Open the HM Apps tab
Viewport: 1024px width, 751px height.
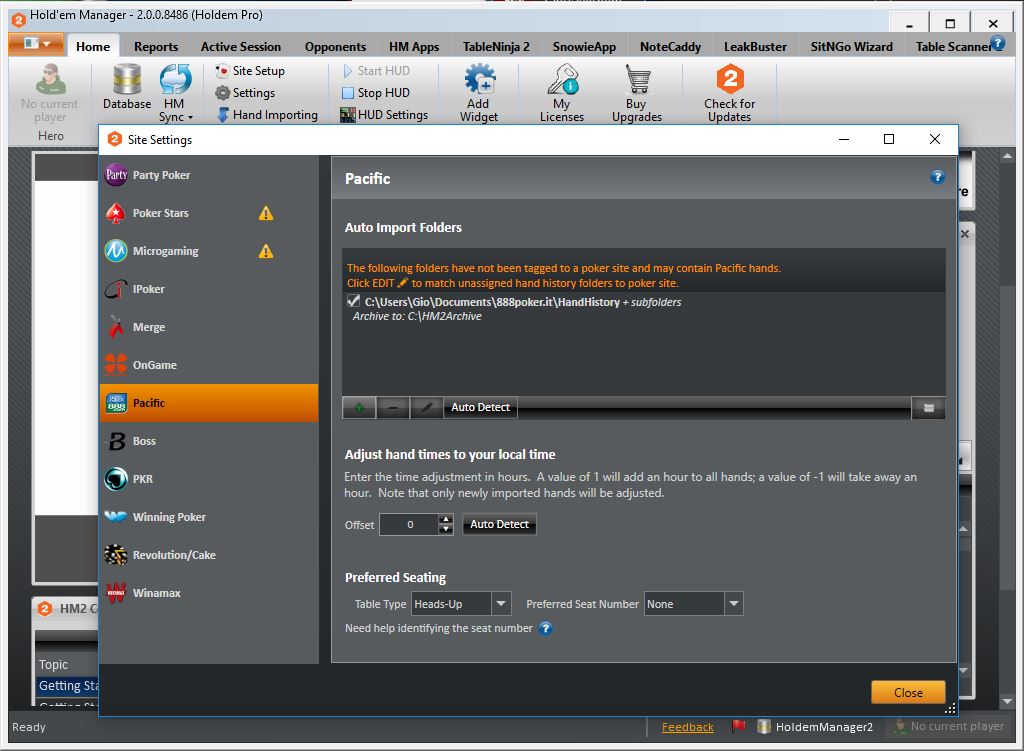click(x=414, y=46)
